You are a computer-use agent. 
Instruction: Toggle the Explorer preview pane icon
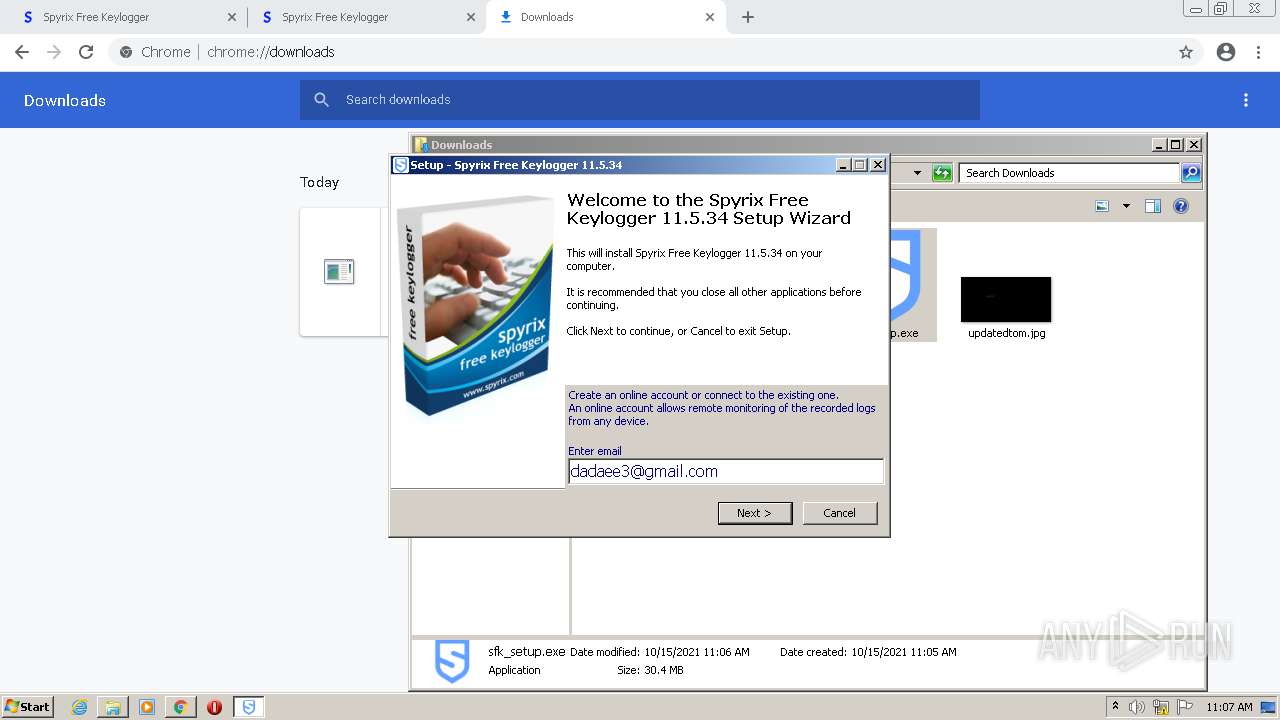(1153, 206)
